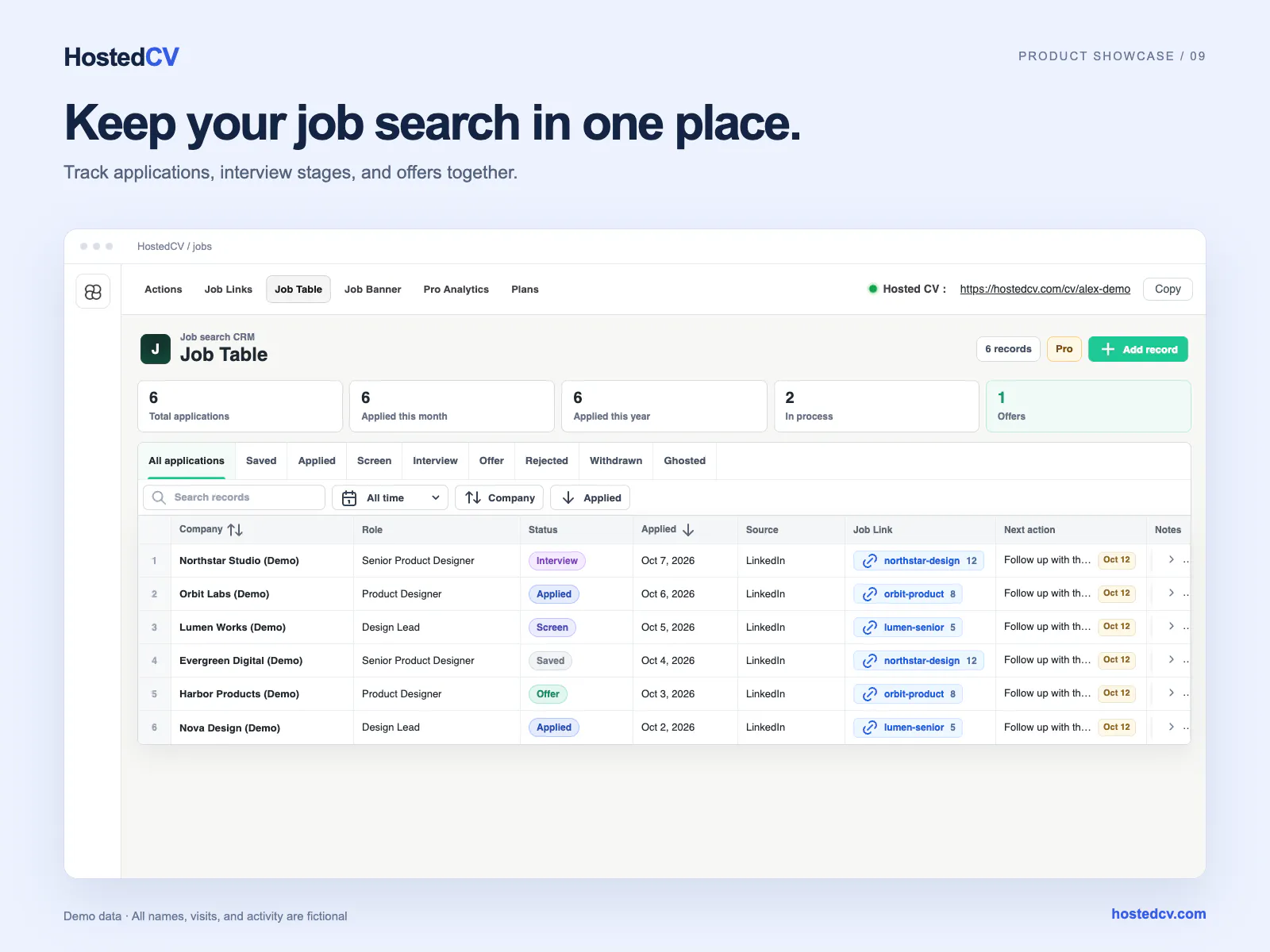Screen dimensions: 1270x952
Task: Click link icon in Lumen Works row
Action: tap(870, 628)
